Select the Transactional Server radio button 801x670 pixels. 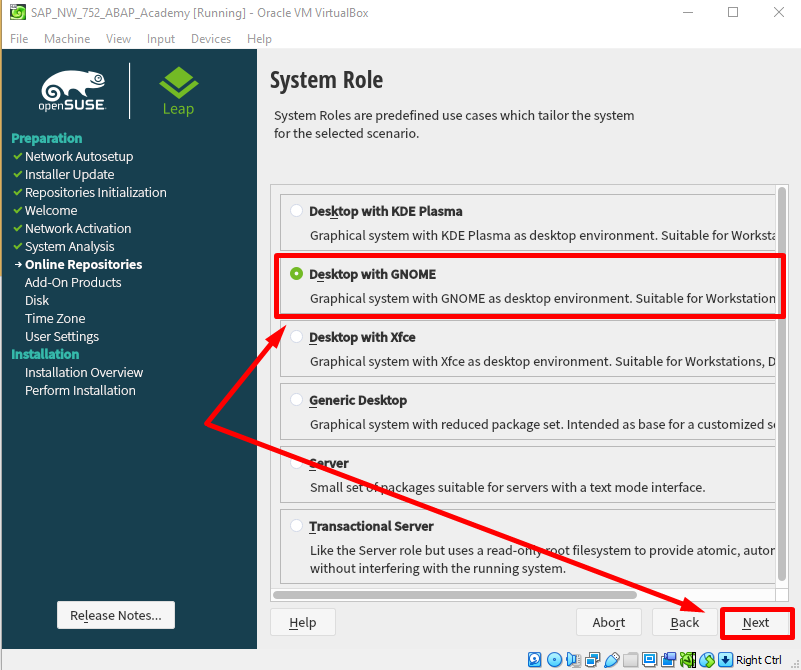(296, 525)
